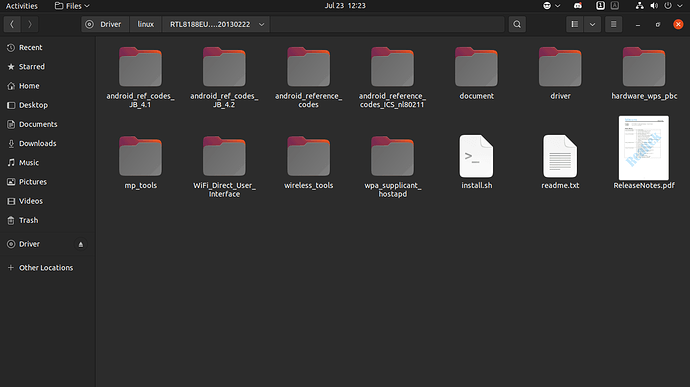Go back with the left arrow button

coord(12,24)
